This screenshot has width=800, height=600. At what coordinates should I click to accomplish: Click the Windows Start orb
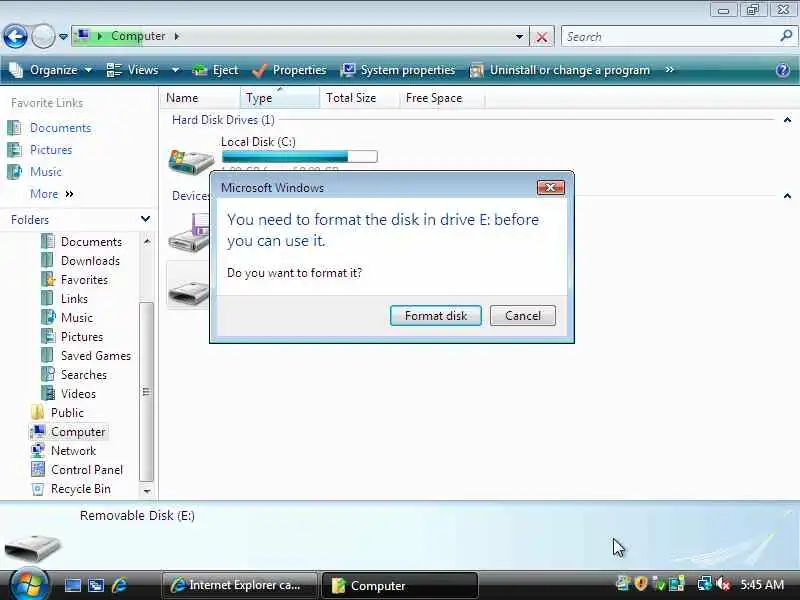[x=28, y=584]
